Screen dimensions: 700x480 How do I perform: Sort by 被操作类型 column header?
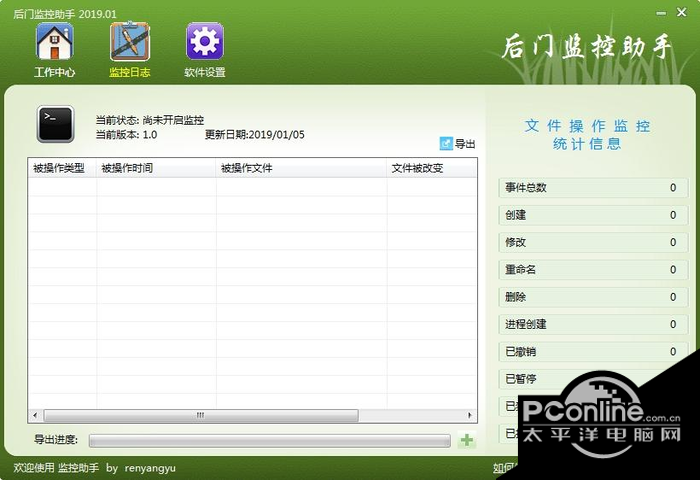coord(62,168)
